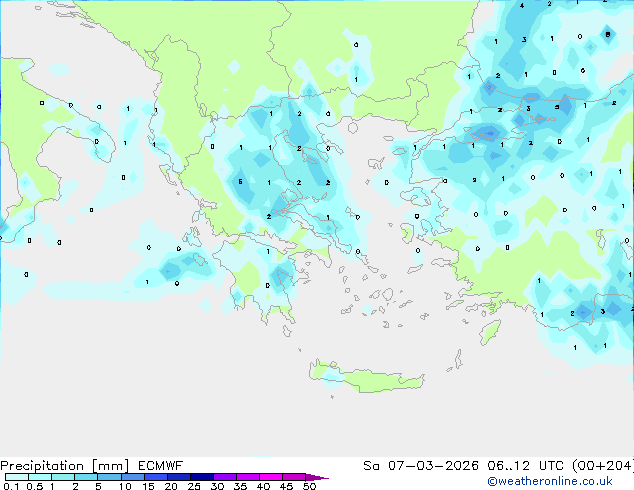This screenshot has width=634, height=490.
Task: Click the '06..12 UTC' time range text
Action: pyautogui.click(x=526, y=466)
